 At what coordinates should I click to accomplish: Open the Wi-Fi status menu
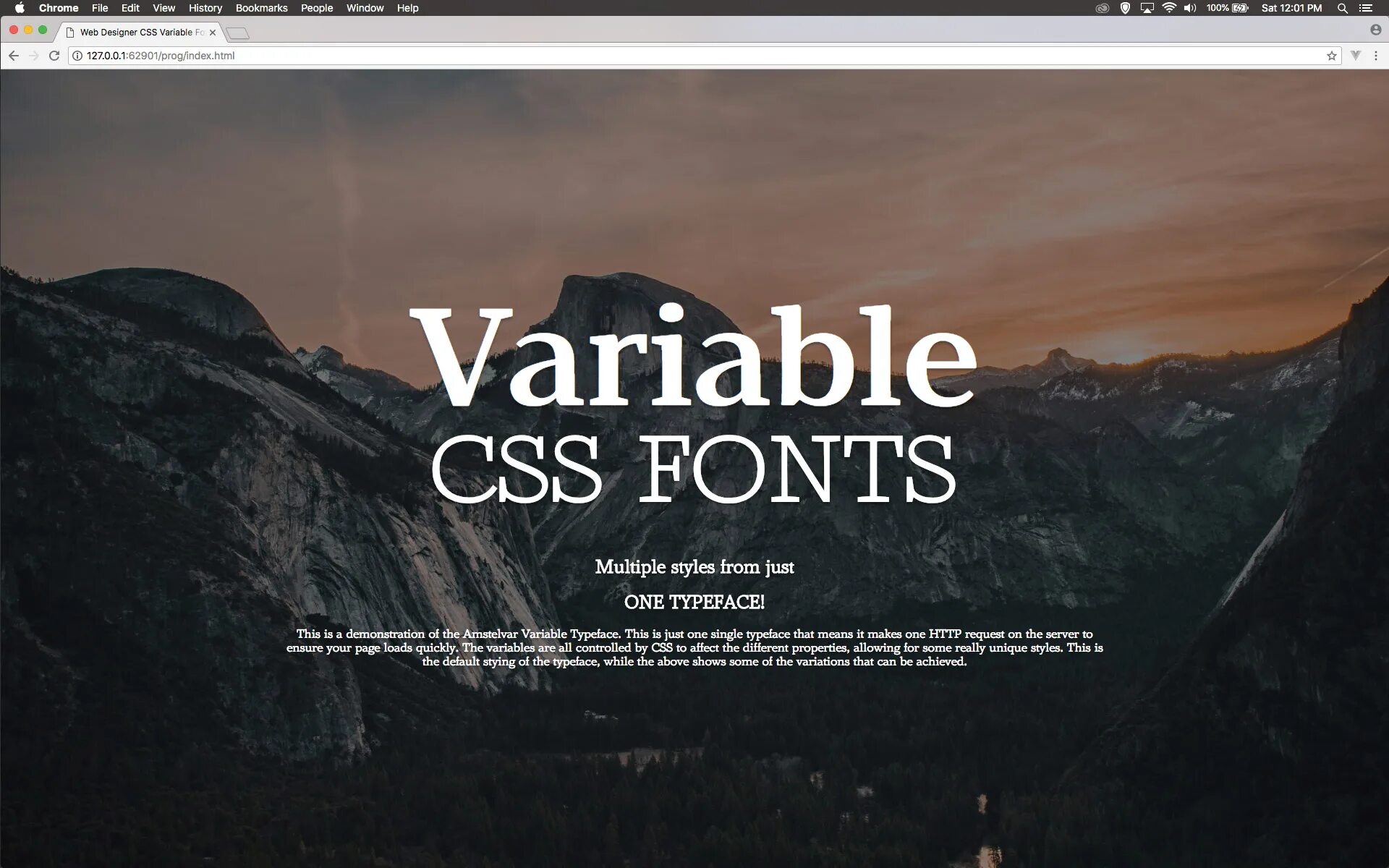(x=1170, y=8)
